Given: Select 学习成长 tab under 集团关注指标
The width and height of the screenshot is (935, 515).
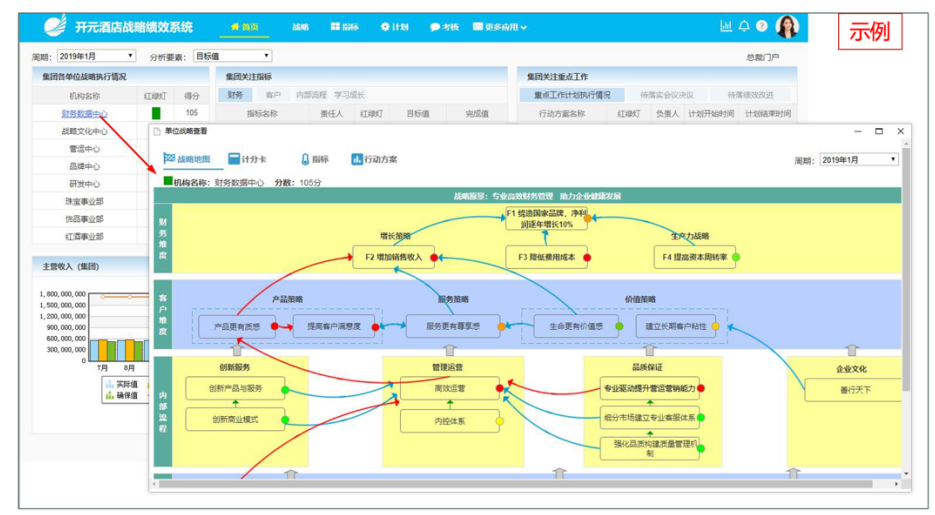Looking at the screenshot, I should tap(349, 95).
